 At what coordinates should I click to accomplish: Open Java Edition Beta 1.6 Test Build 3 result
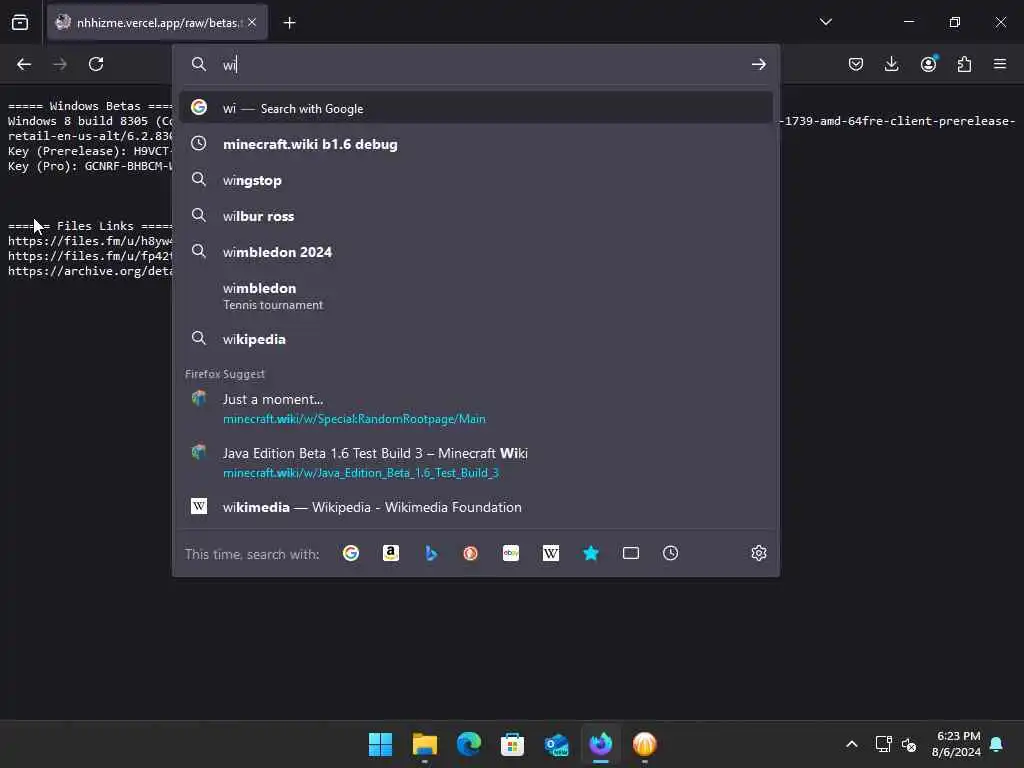click(476, 462)
